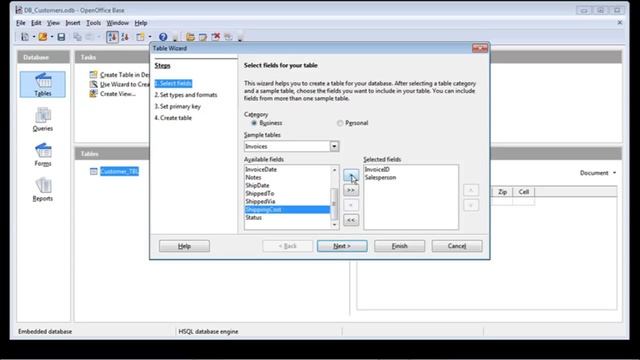Image resolution: width=640 pixels, height=360 pixels.
Task: Click the Customer_TBL table icon
Action: point(93,171)
